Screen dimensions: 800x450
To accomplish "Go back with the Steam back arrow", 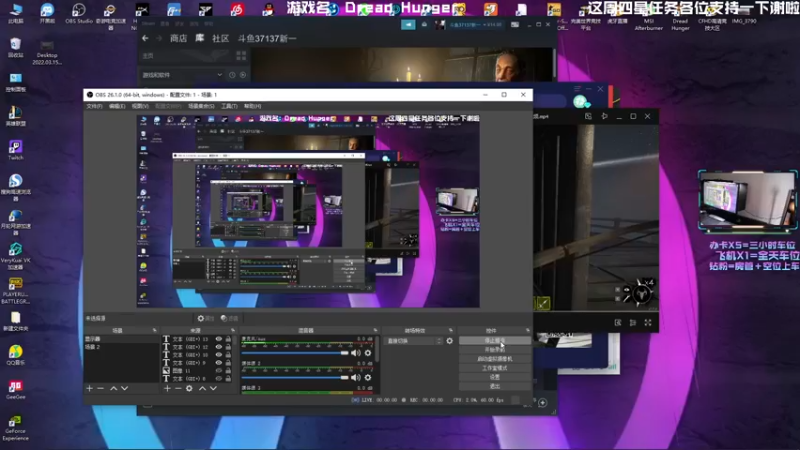I will point(145,38).
